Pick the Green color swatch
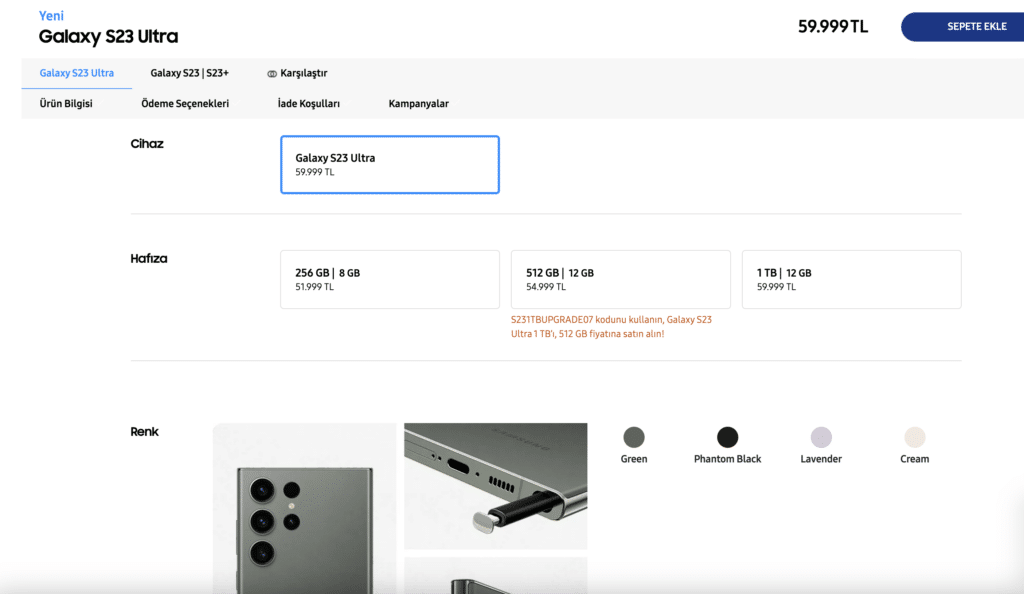The height and width of the screenshot is (594, 1024). [633, 437]
